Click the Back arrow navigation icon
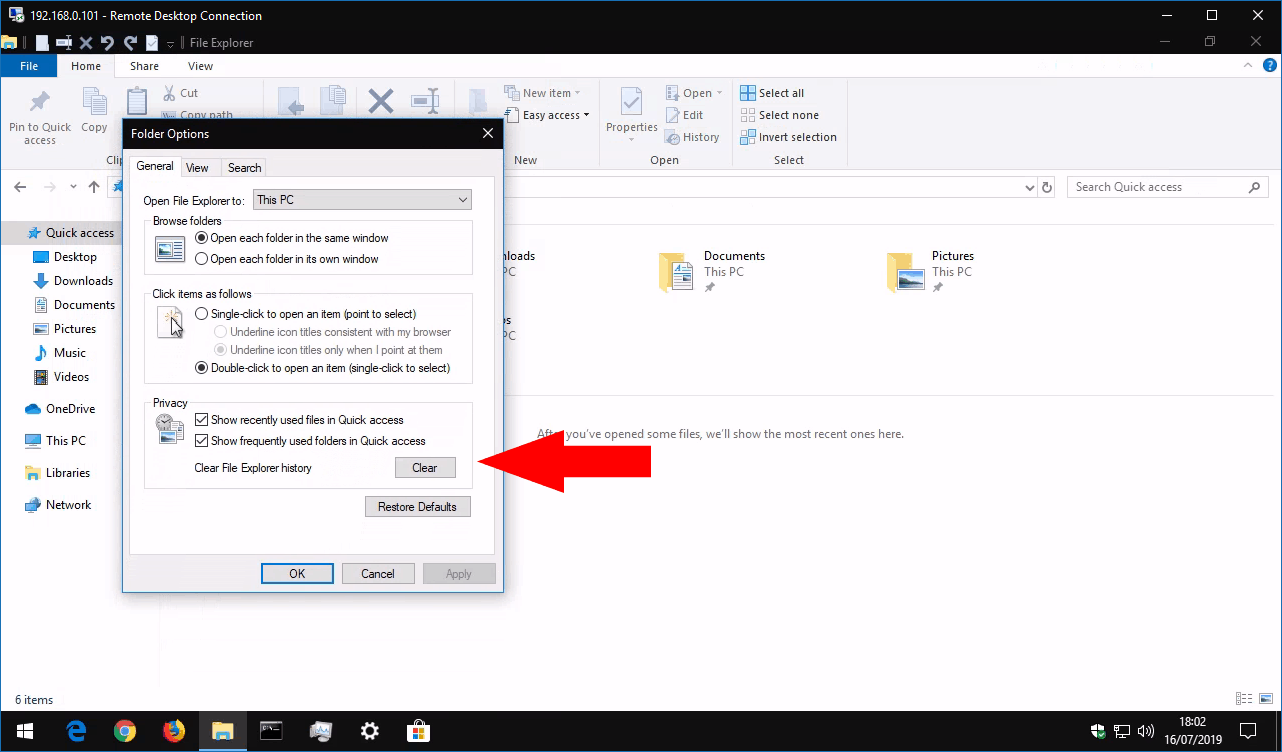Viewport: 1282px width, 752px height. (x=21, y=187)
